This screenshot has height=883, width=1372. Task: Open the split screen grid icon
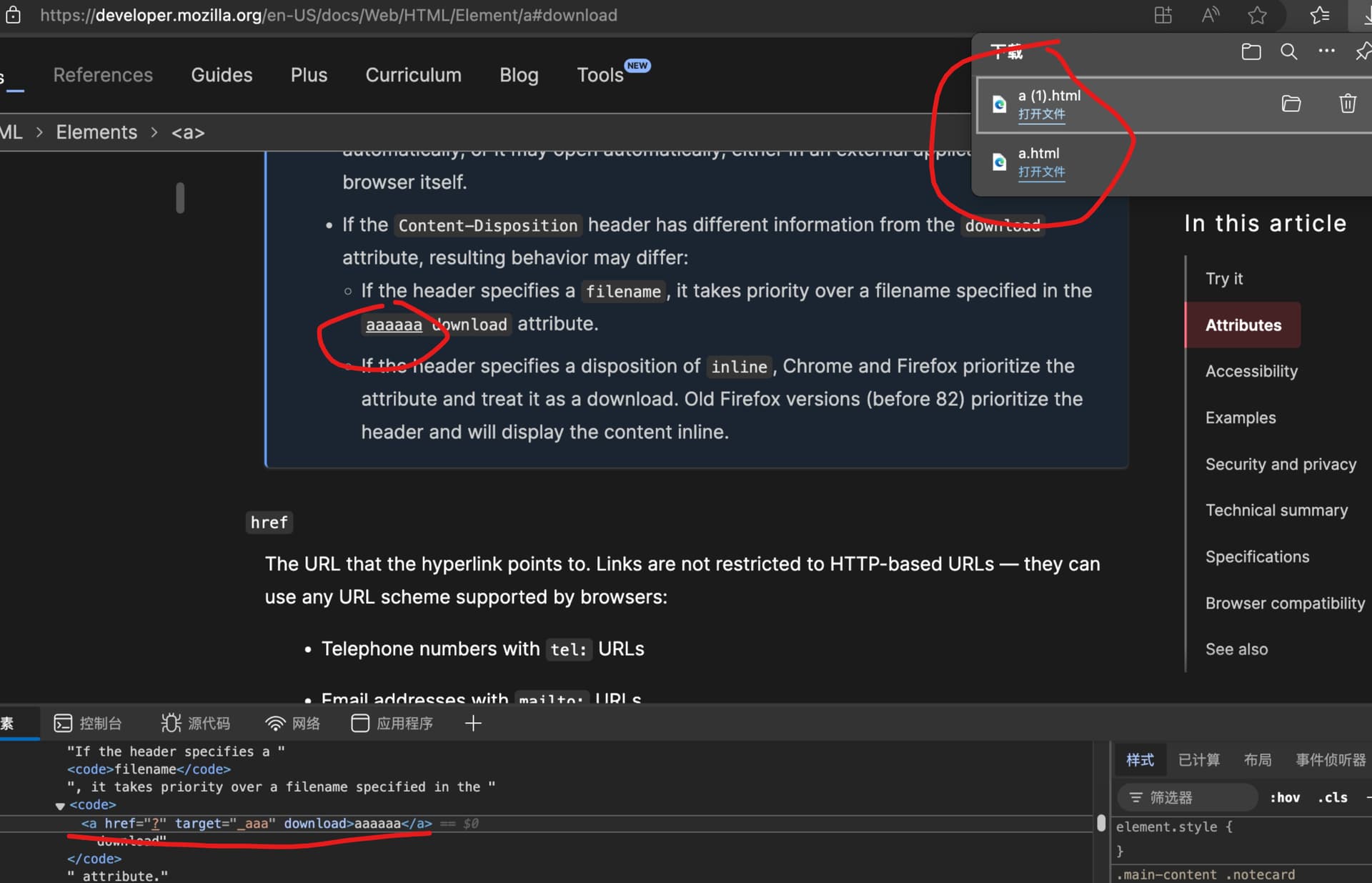1163,15
